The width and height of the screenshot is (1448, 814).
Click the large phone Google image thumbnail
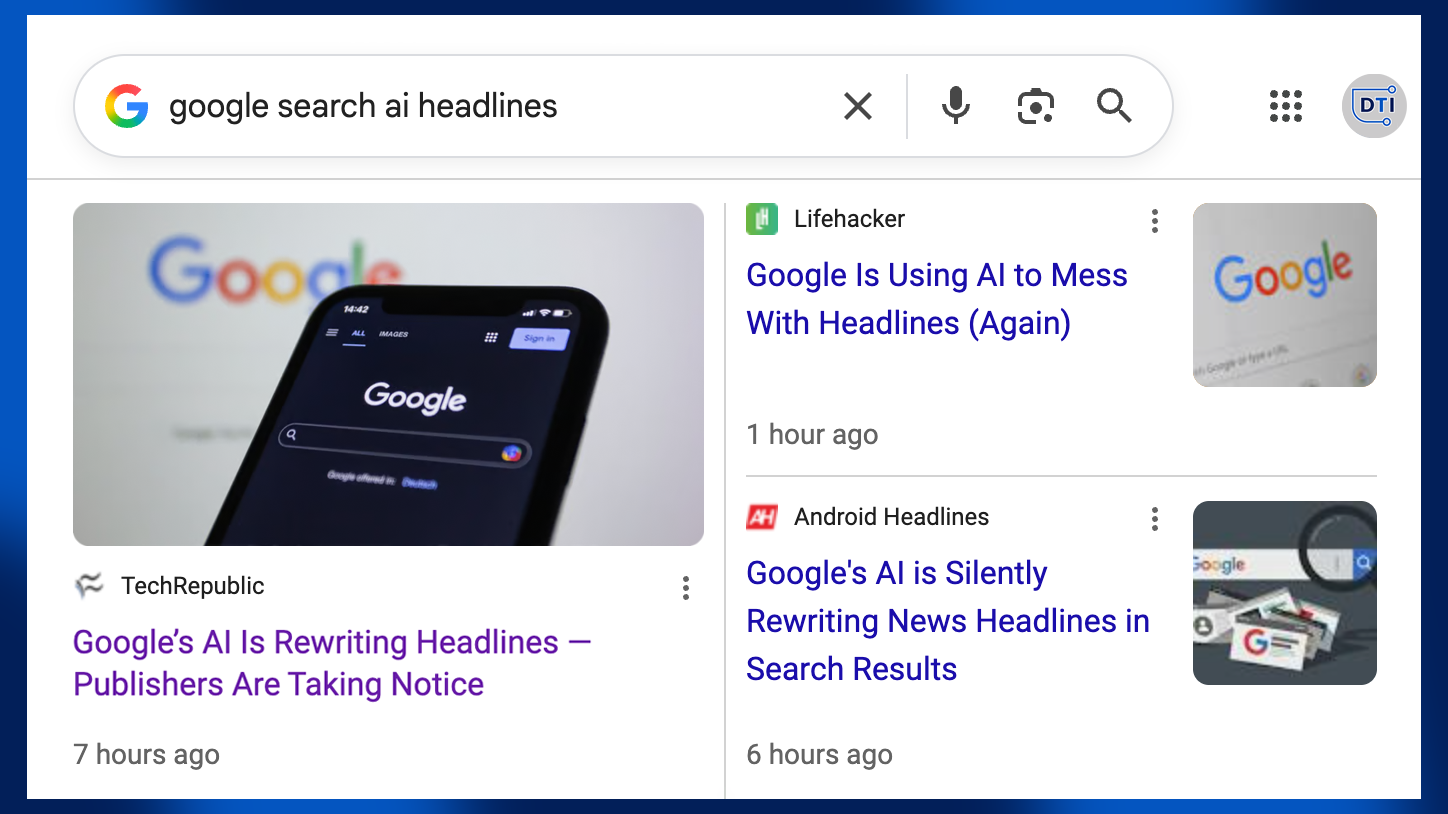tap(388, 374)
